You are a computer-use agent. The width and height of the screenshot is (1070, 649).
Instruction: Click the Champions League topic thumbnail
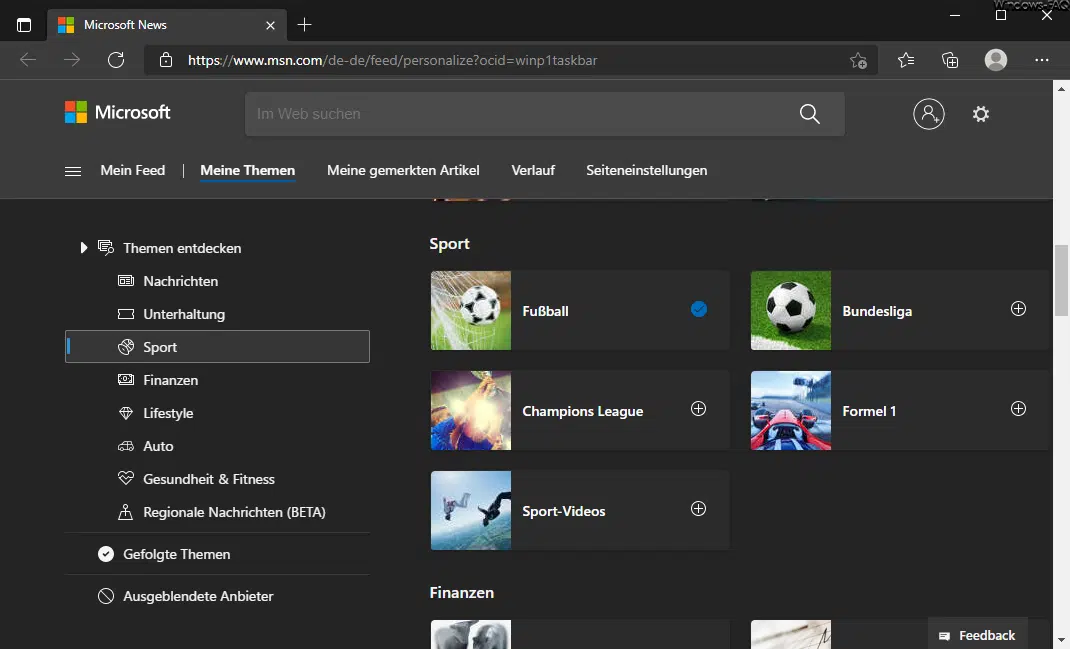[x=471, y=410]
